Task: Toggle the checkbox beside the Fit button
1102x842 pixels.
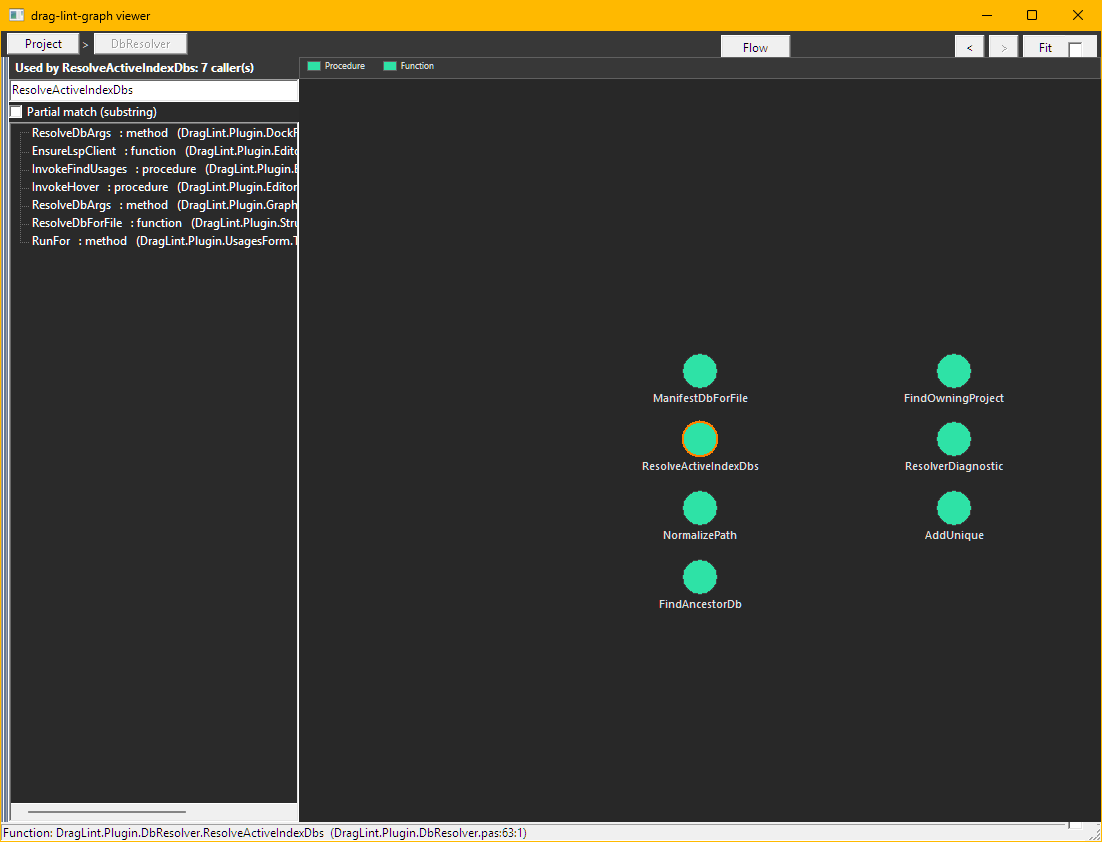Action: [1075, 49]
